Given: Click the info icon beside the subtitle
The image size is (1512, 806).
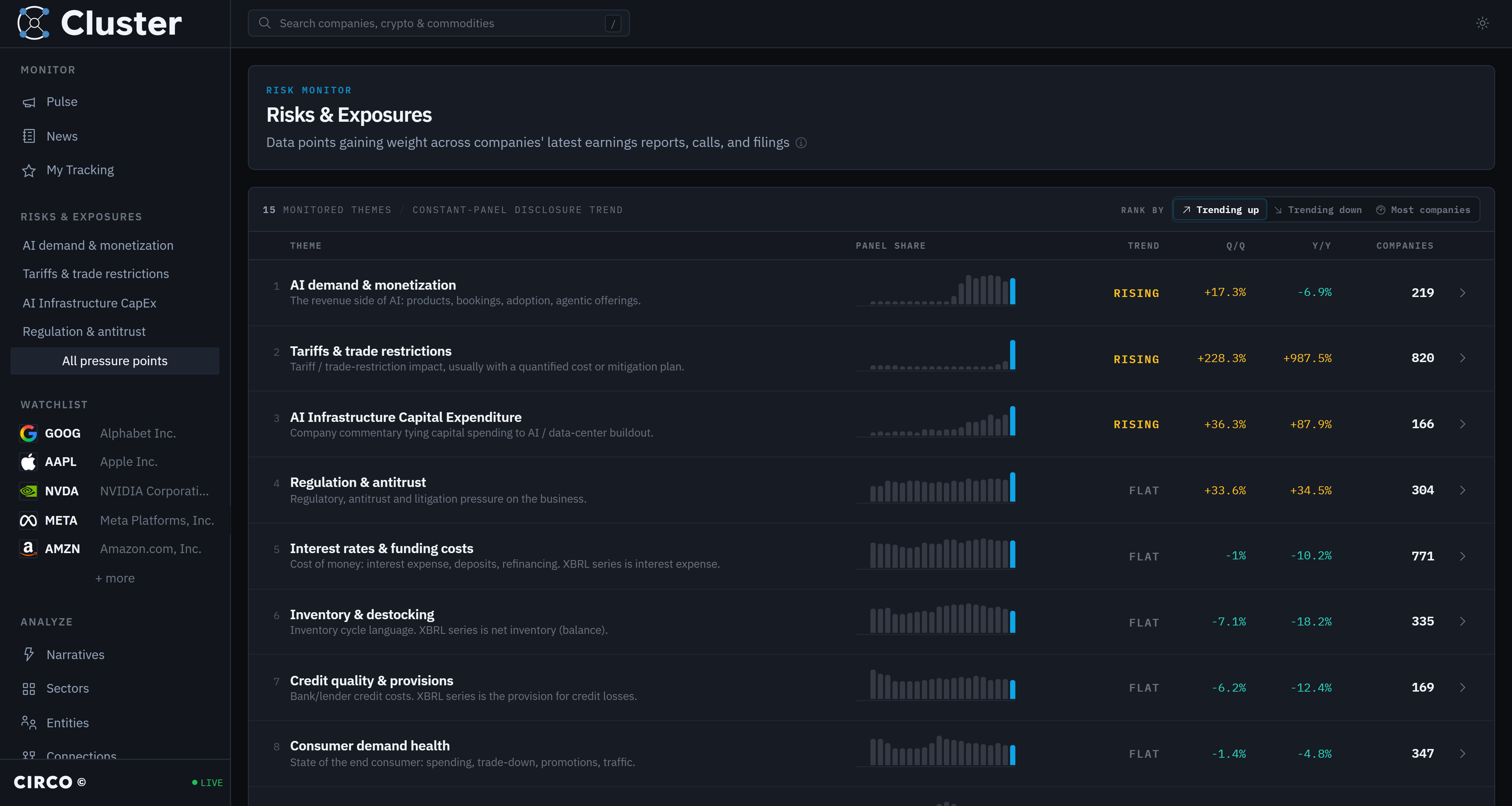Looking at the screenshot, I should pos(800,142).
